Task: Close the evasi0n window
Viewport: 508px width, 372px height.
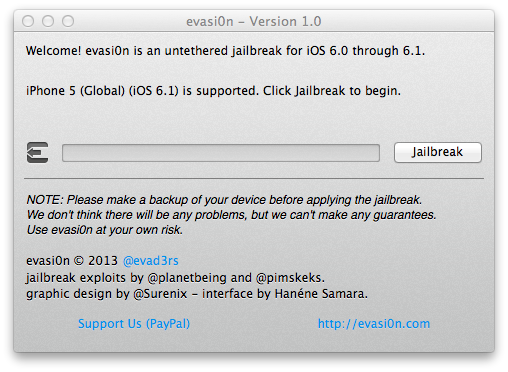Action: (28, 21)
